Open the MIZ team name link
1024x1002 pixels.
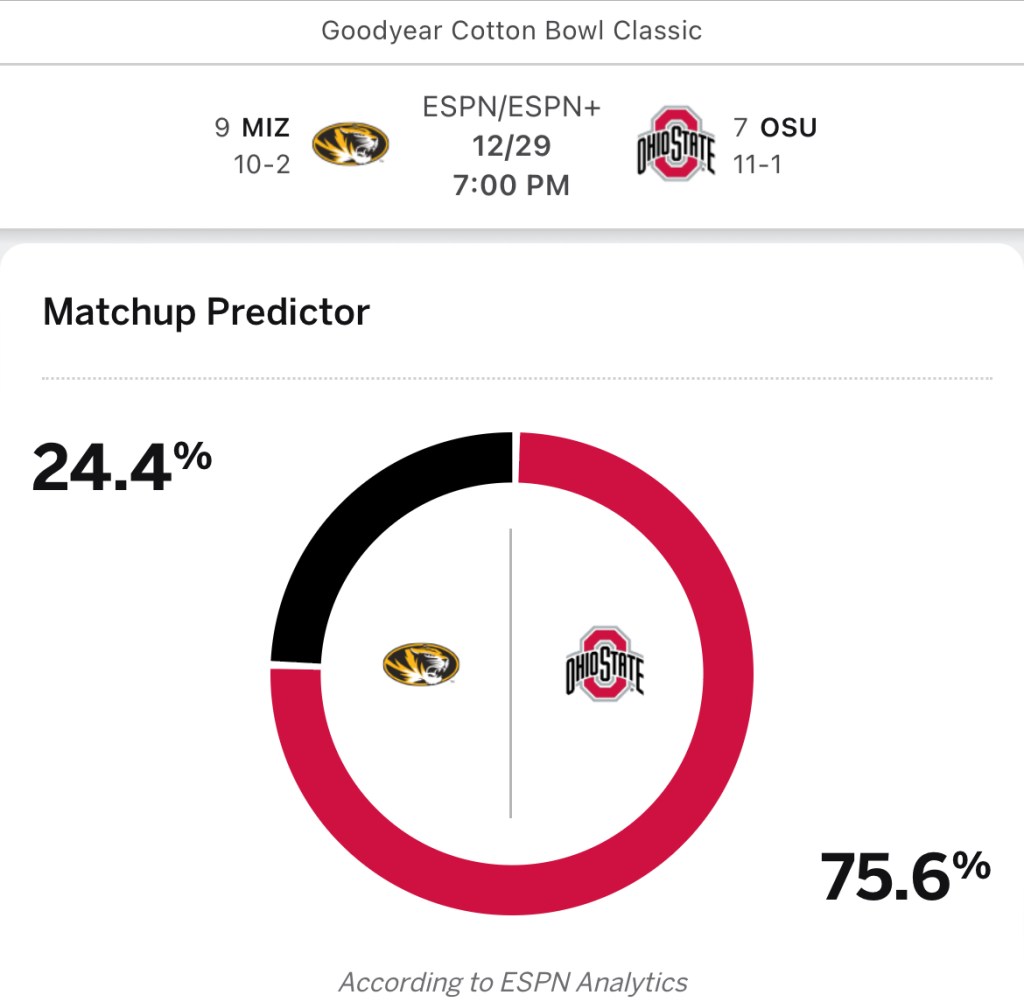click(266, 128)
